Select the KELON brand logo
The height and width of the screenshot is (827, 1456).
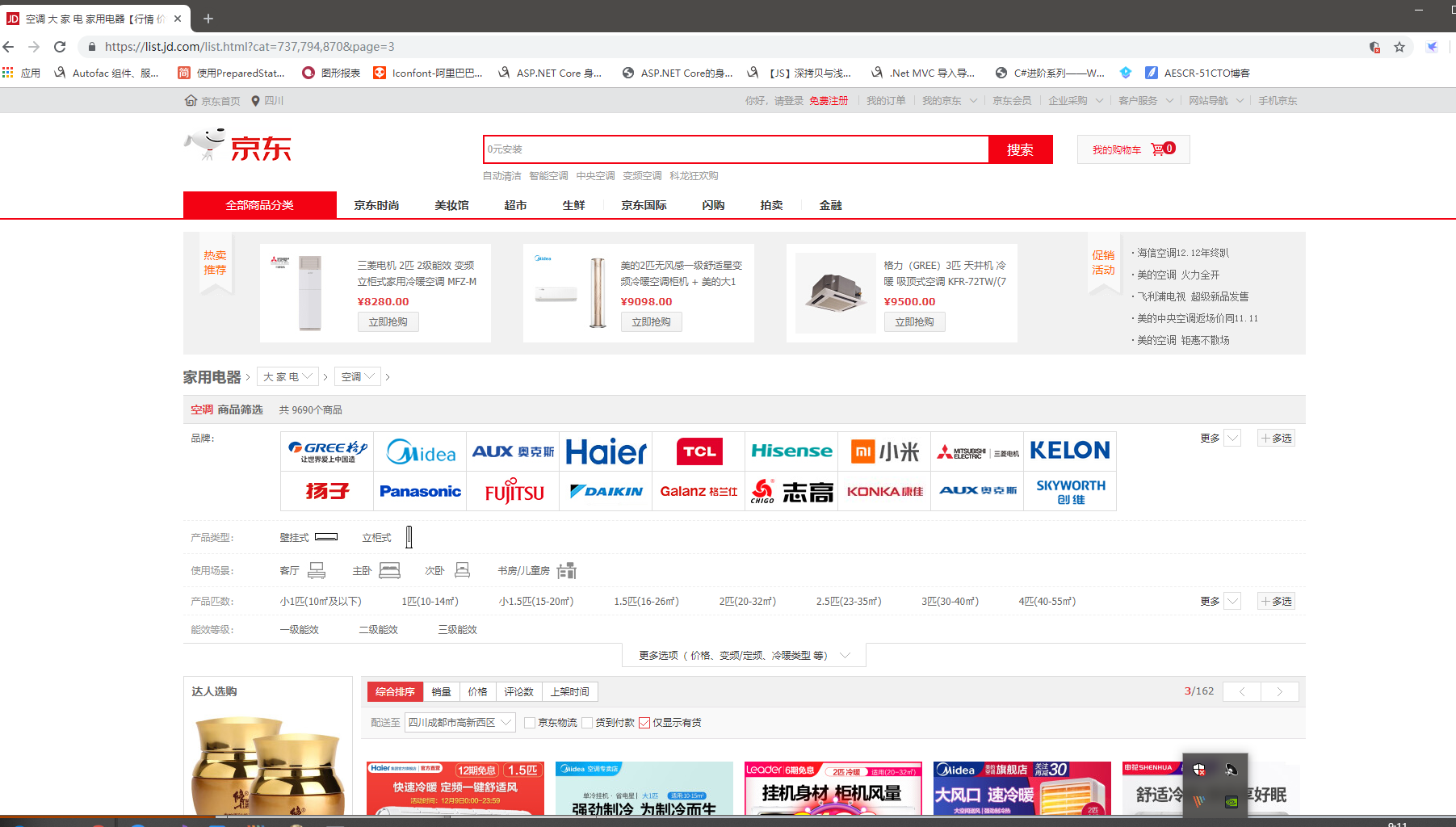pos(1070,451)
